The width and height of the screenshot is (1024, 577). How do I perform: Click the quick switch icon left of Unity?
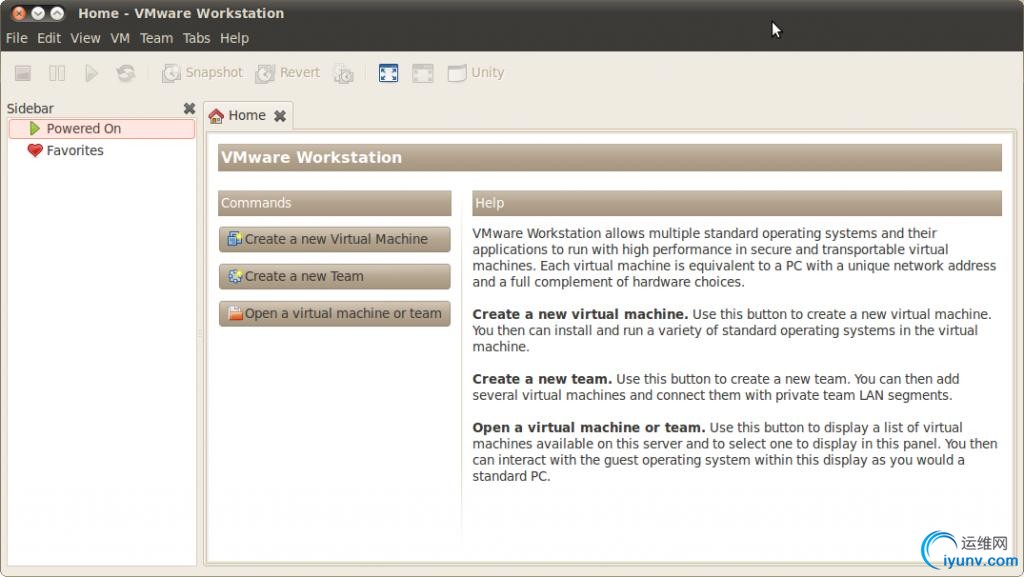pos(423,73)
